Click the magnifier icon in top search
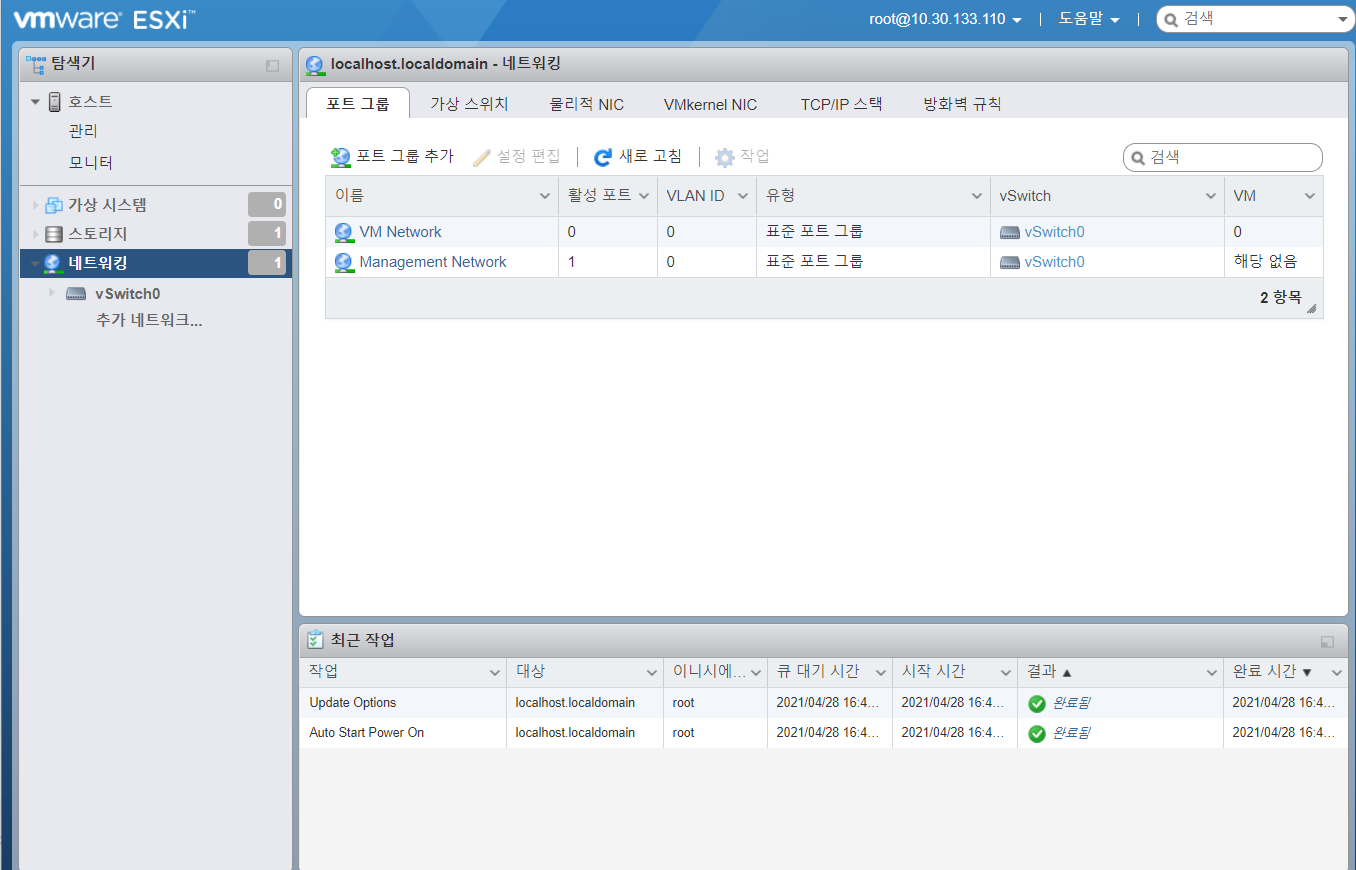1356x870 pixels. tap(1171, 19)
